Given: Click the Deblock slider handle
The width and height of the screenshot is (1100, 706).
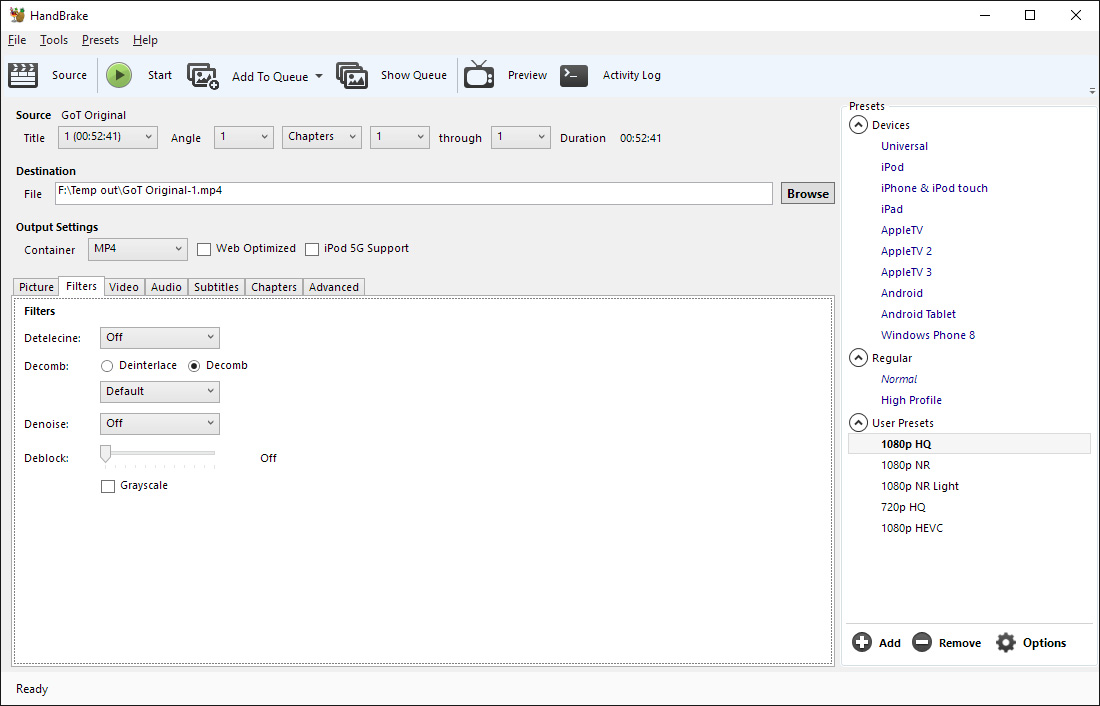Looking at the screenshot, I should pyautogui.click(x=105, y=453).
